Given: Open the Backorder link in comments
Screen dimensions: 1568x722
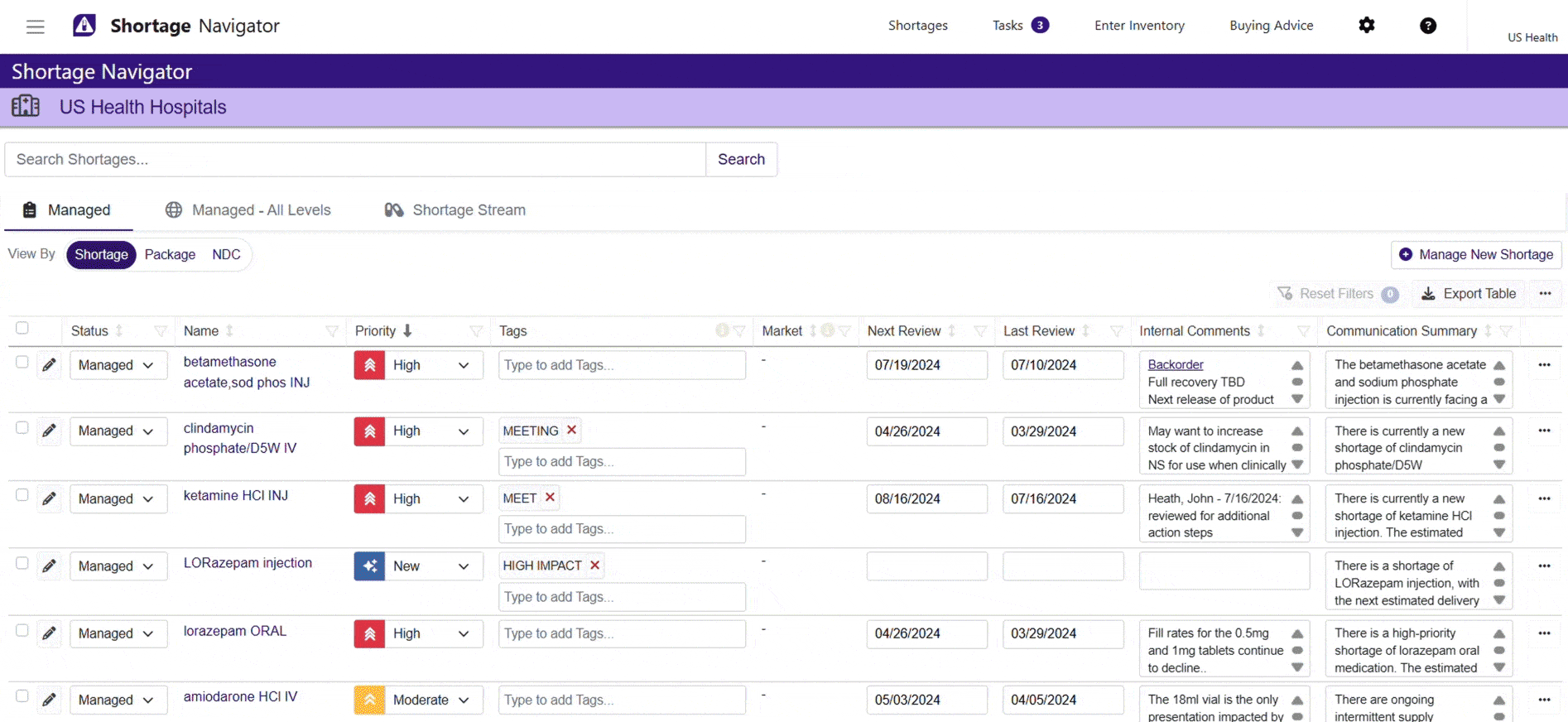Looking at the screenshot, I should coord(1175,364).
